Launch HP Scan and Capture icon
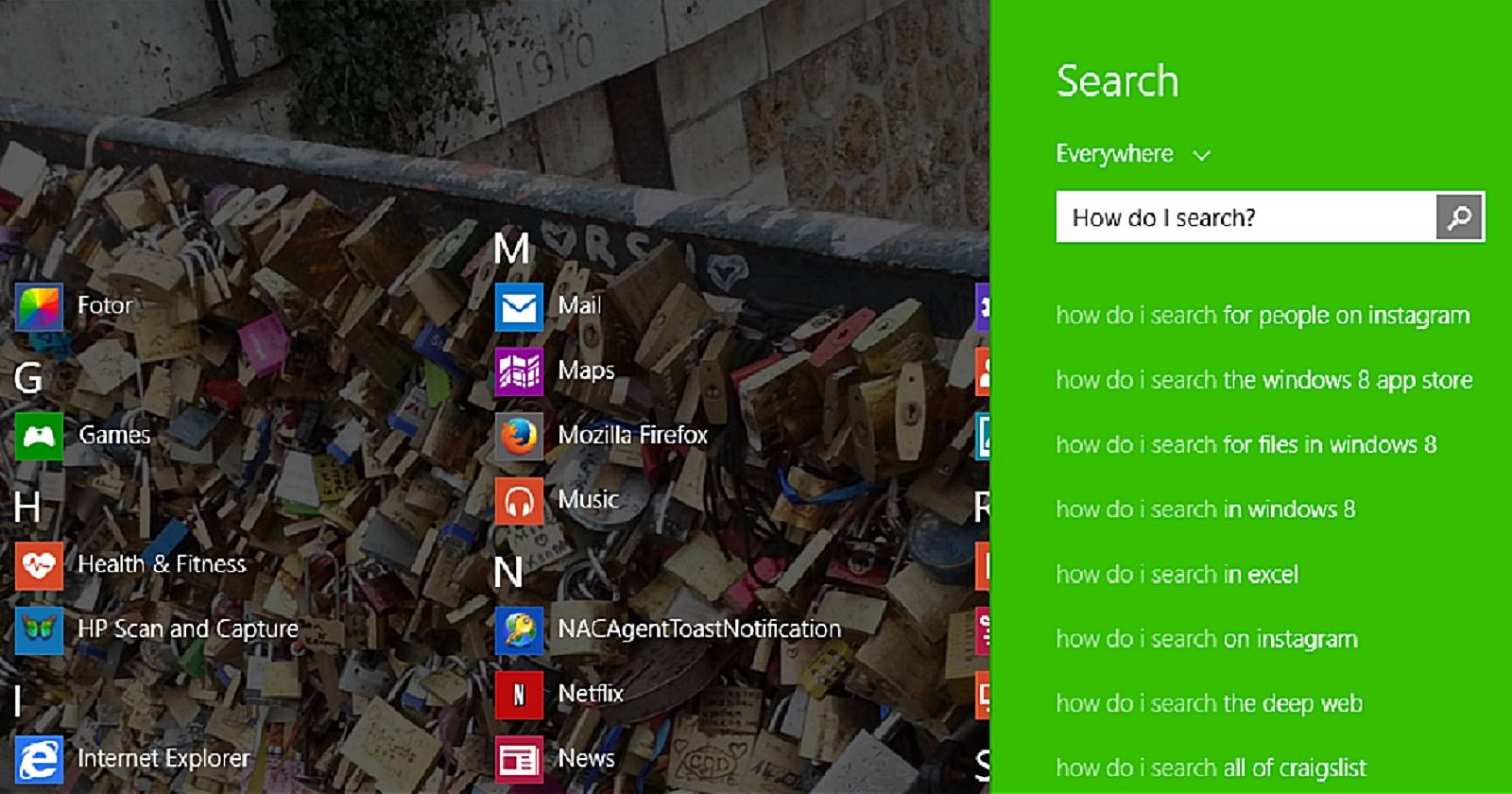Screen dimensions: 1512x794 [x=39, y=630]
